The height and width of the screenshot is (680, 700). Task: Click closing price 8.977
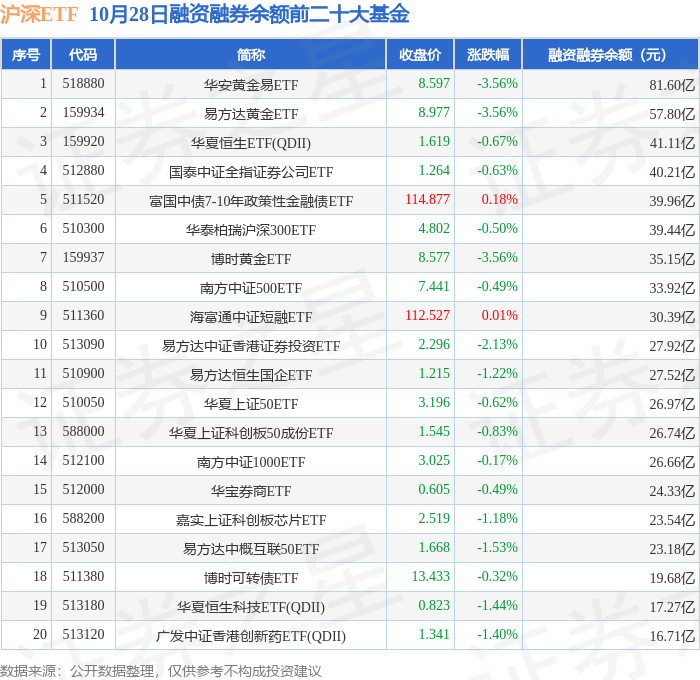434,113
